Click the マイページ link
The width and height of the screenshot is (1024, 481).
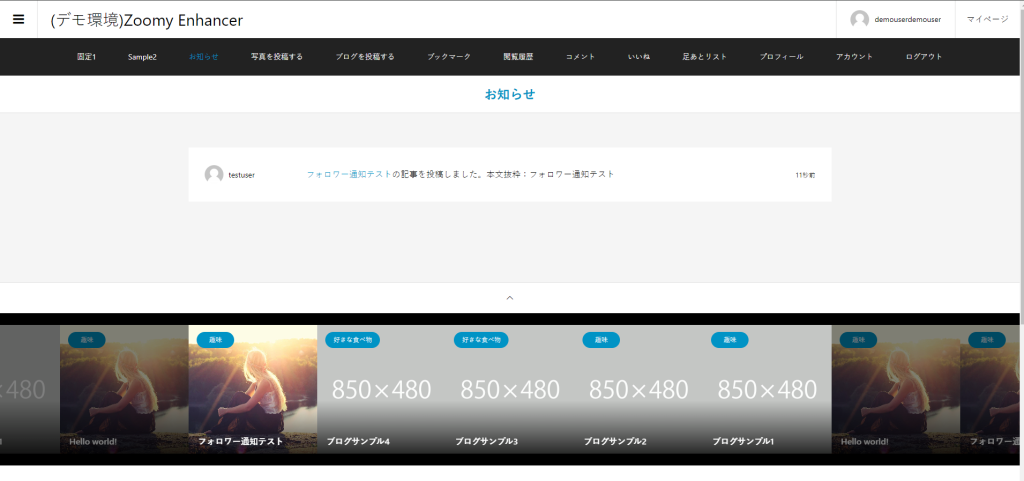tap(987, 19)
